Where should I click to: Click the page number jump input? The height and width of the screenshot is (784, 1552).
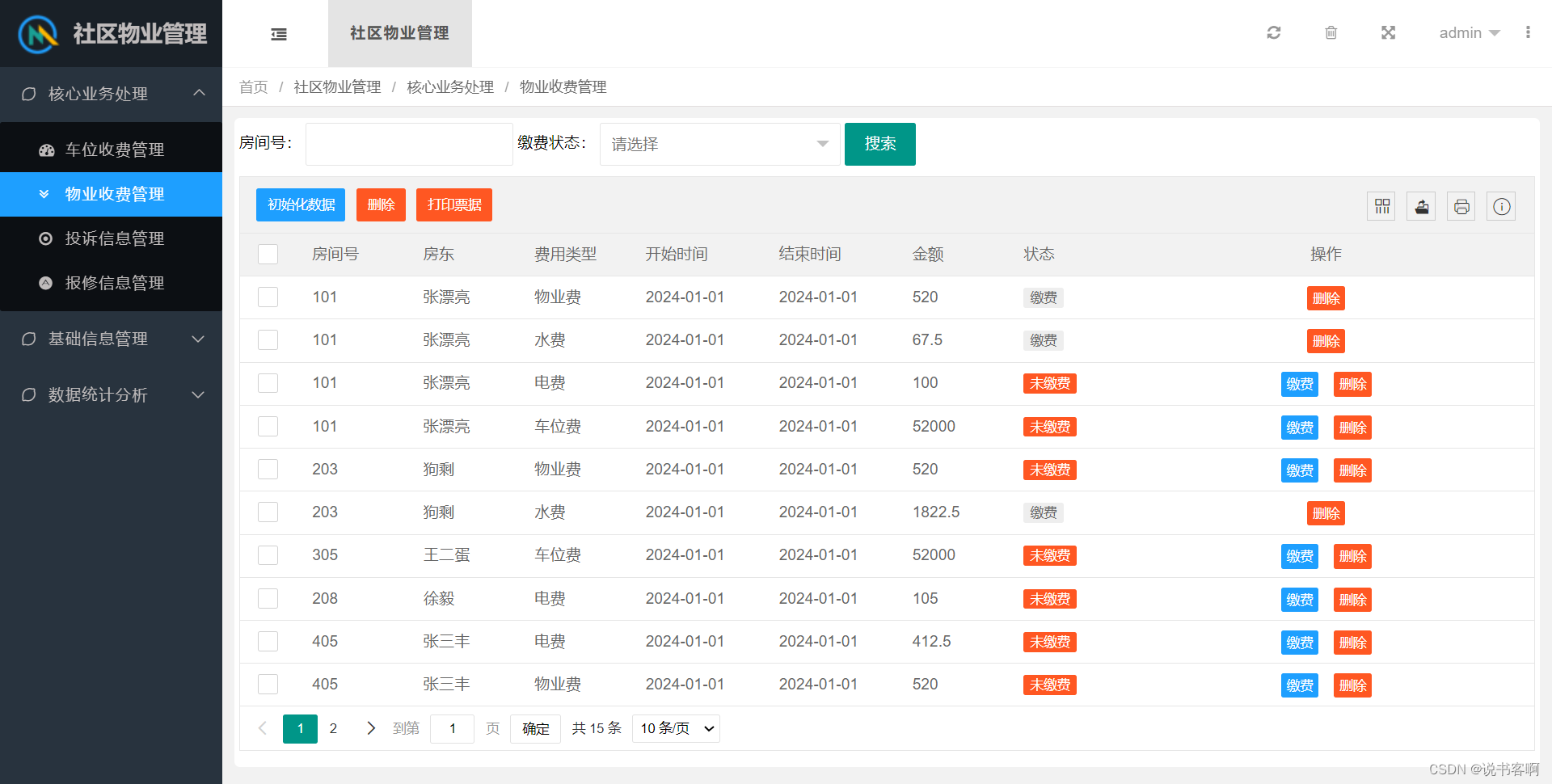pyautogui.click(x=452, y=728)
